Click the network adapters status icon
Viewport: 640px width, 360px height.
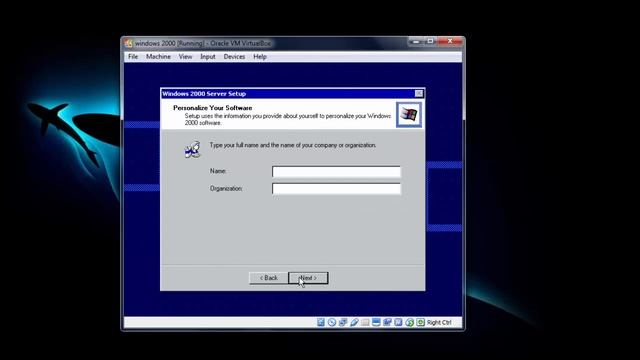[343, 322]
